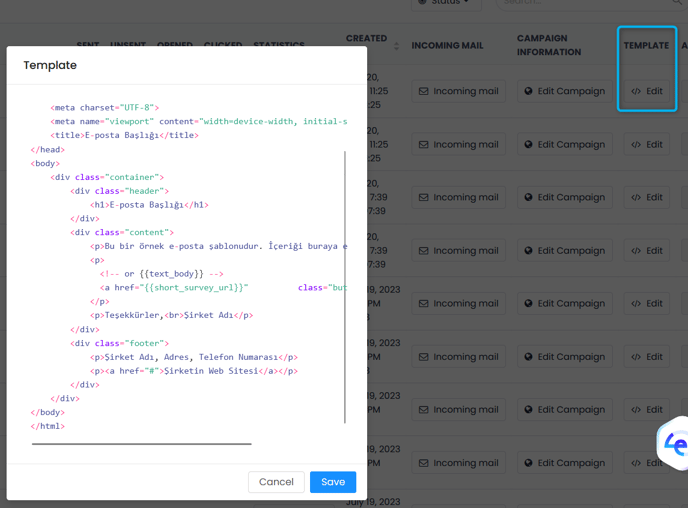The width and height of the screenshot is (688, 508).
Task: Cancel the Template dialog
Action: point(276,482)
